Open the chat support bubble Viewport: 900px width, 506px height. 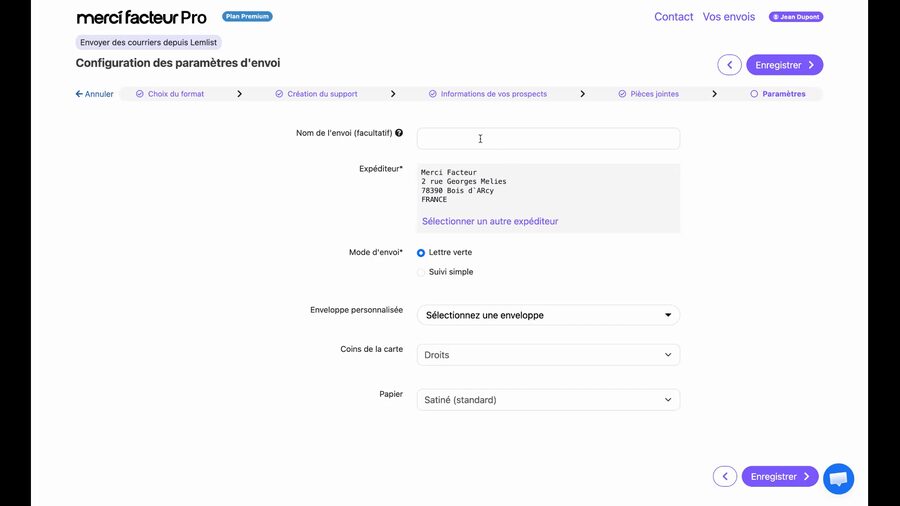point(838,479)
